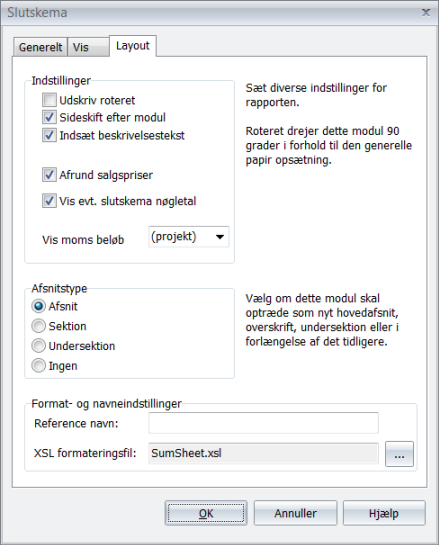
Task: Uncheck Vis evt. slutskema nøgletal
Action: 49,201
